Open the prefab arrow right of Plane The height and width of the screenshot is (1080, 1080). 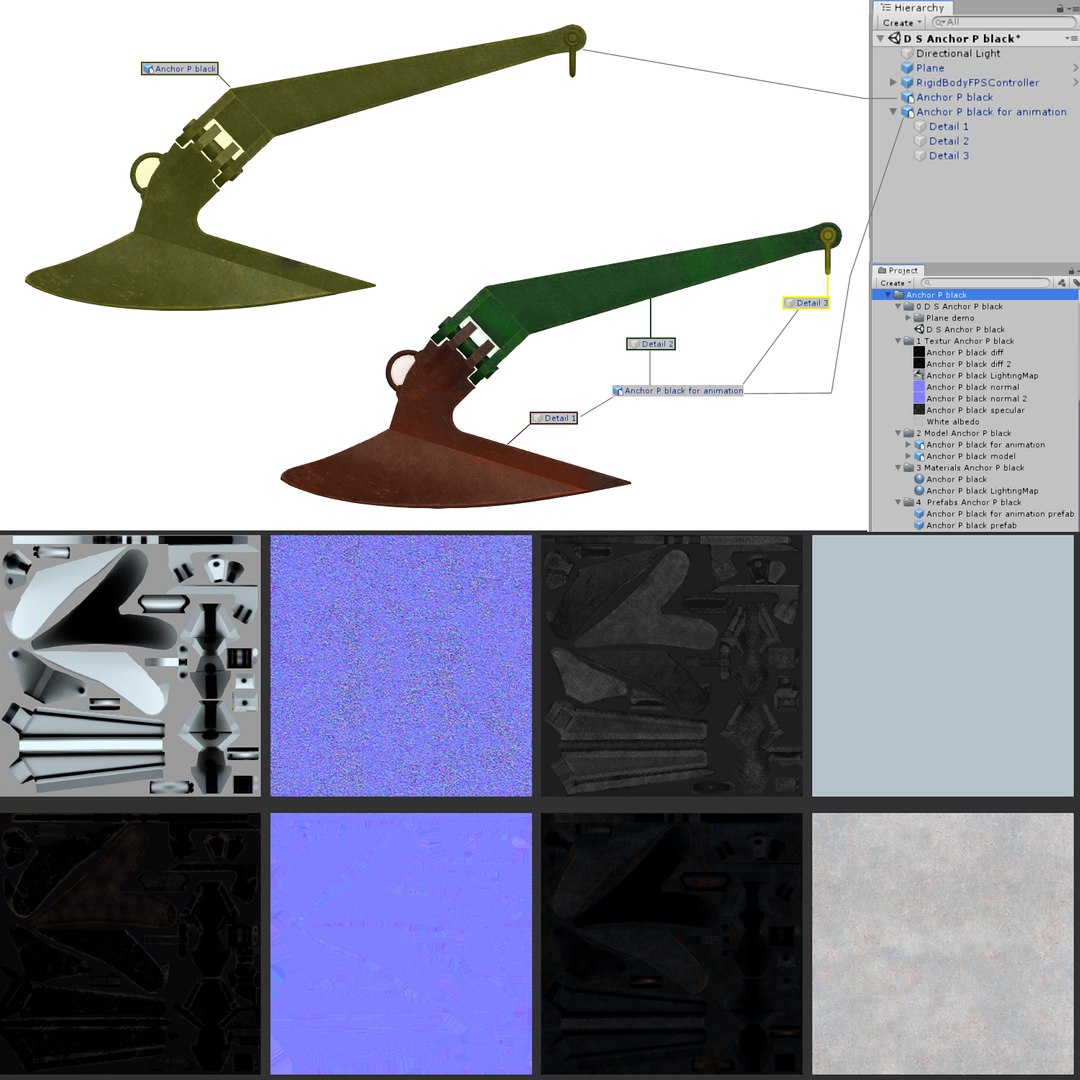pos(1074,68)
